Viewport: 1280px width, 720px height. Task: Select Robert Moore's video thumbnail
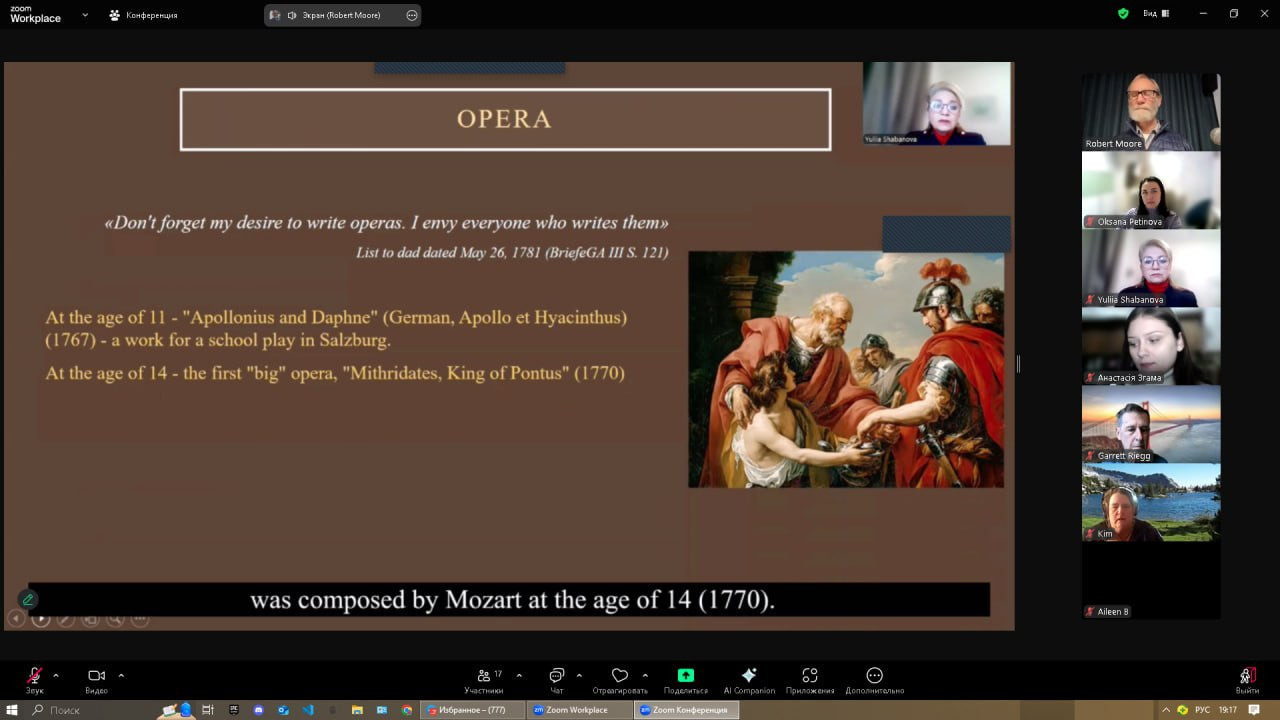click(1151, 111)
